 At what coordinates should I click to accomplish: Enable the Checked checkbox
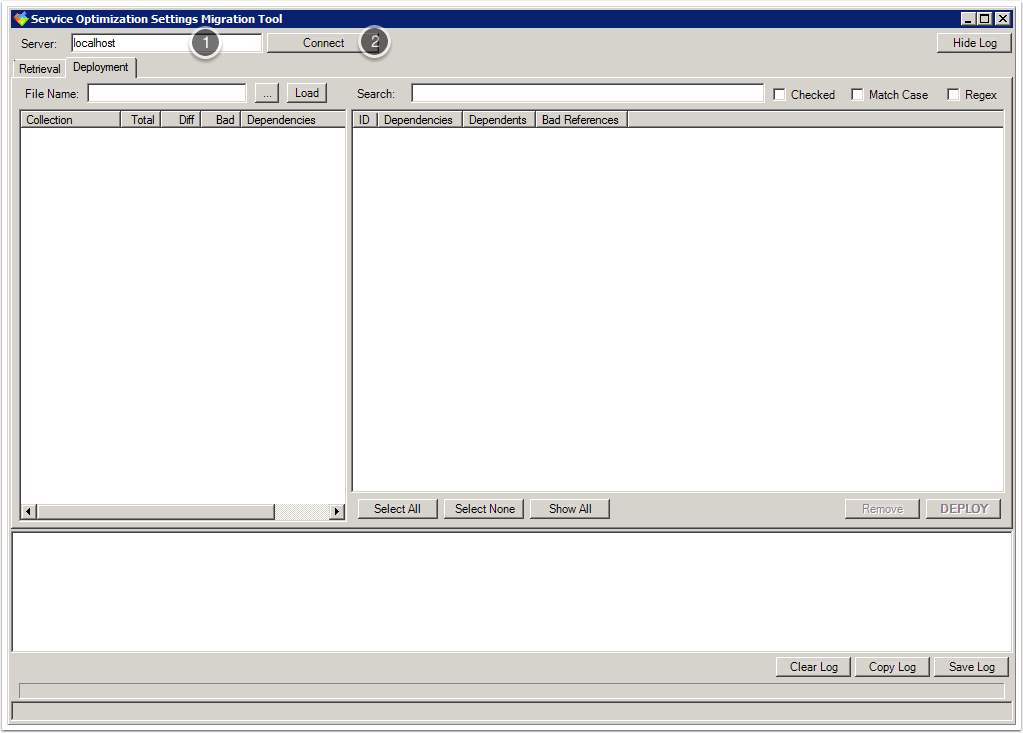[x=780, y=95]
